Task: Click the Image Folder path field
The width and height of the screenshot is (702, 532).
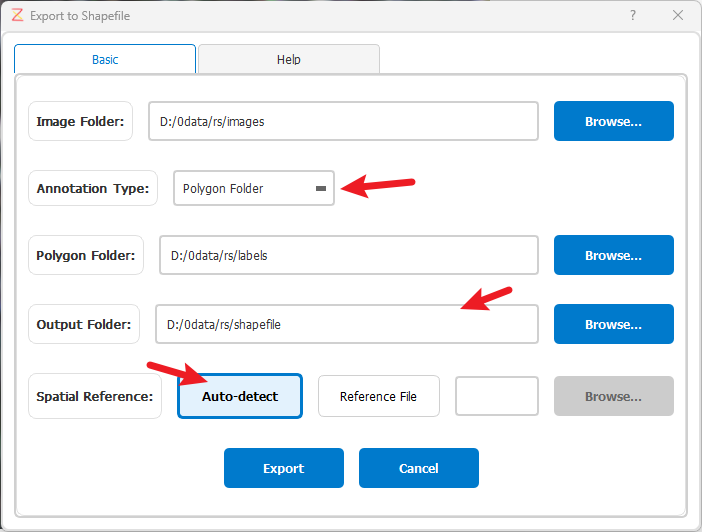Action: 343,121
